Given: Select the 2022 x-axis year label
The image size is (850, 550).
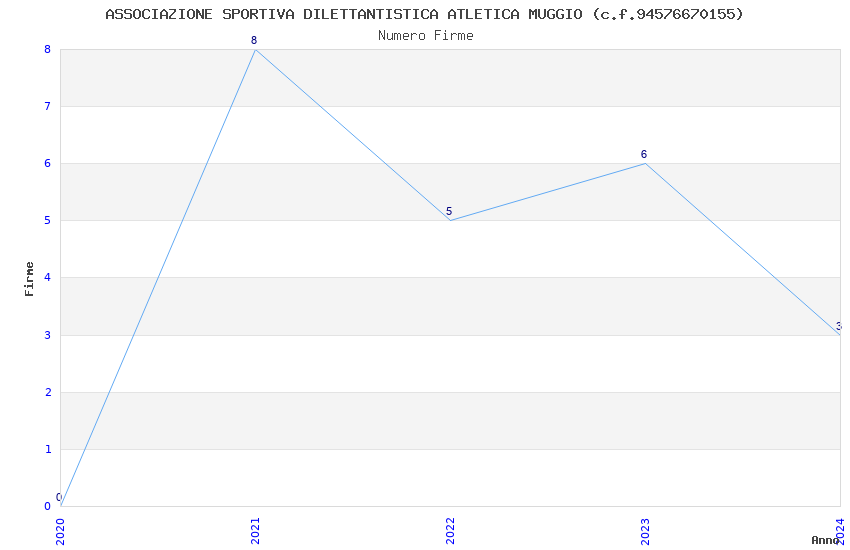Looking at the screenshot, I should click(x=450, y=530).
